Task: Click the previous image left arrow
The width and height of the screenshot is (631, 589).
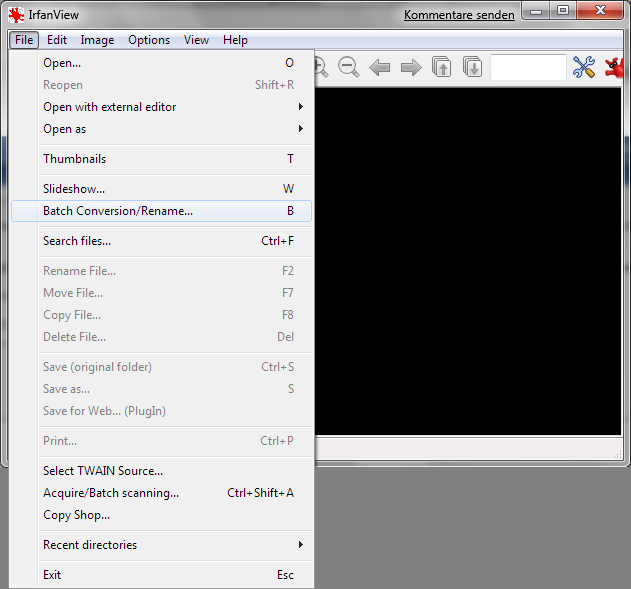Action: [x=379, y=67]
